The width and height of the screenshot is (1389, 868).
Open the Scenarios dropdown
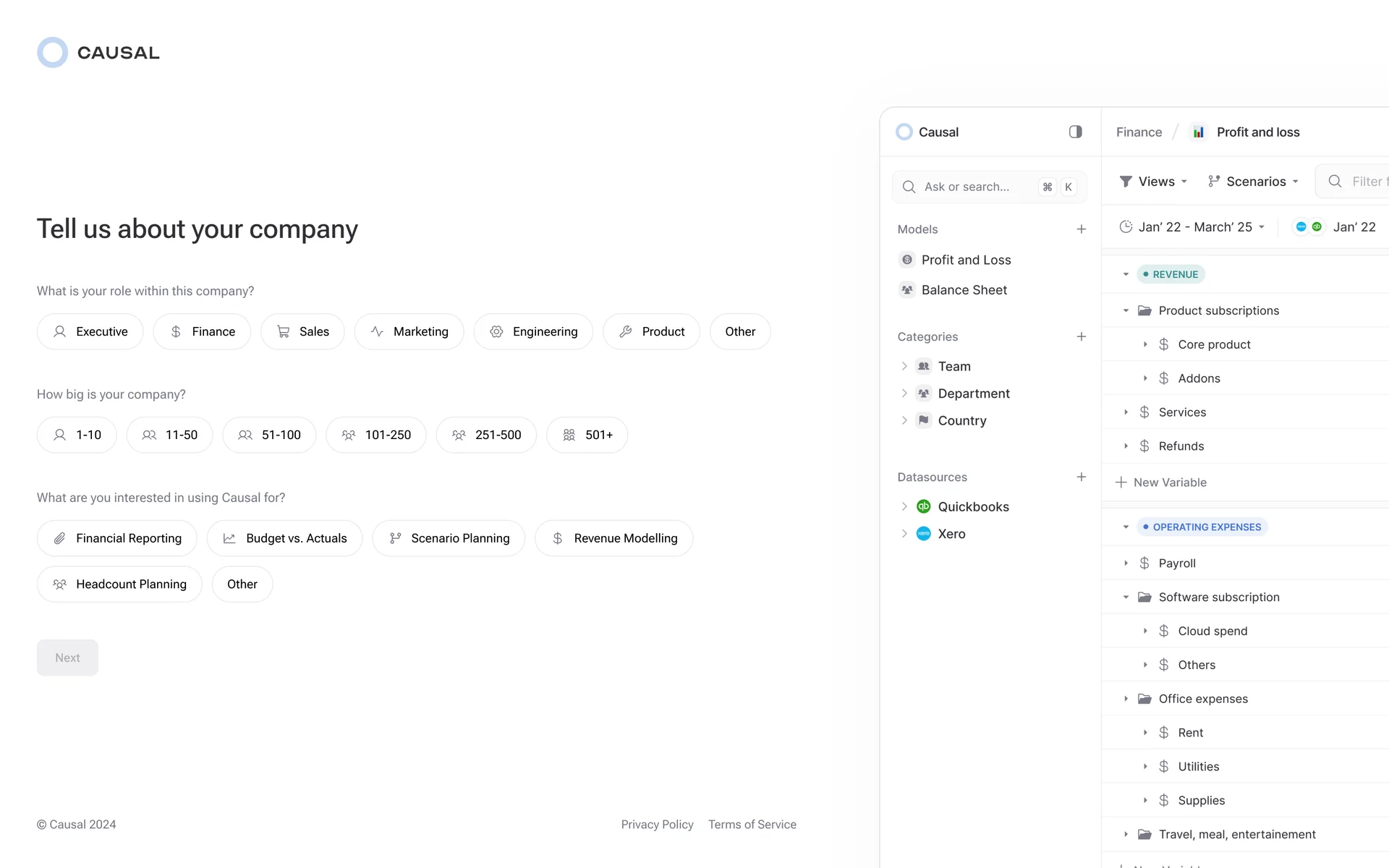point(1253,182)
